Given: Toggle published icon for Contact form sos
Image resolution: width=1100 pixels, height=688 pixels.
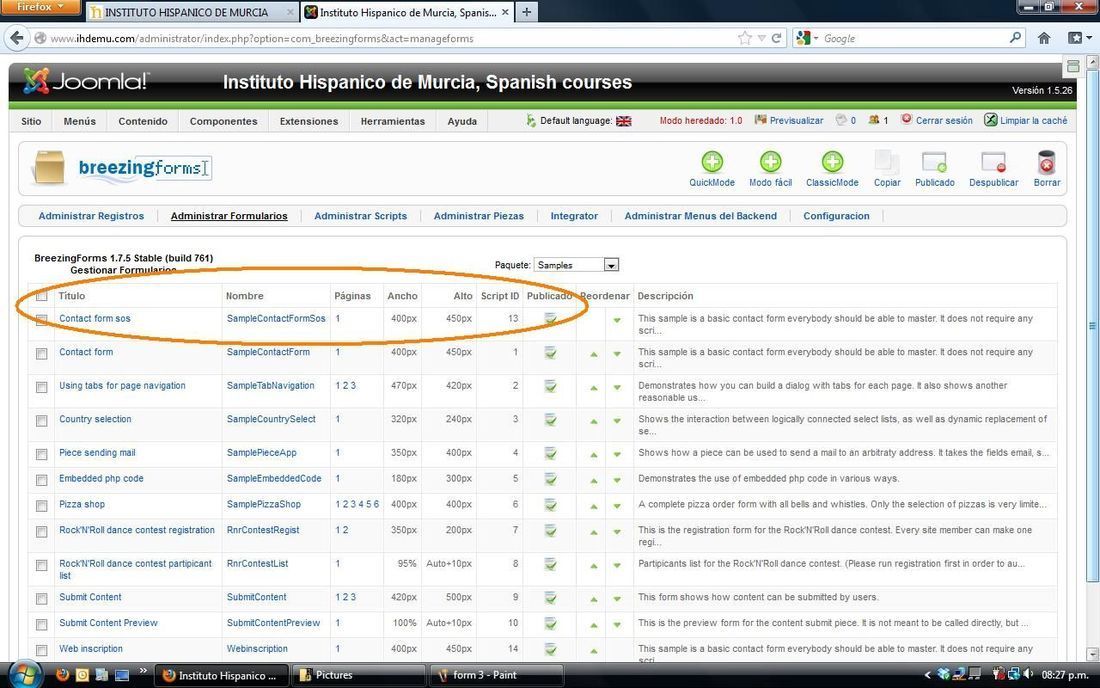Looking at the screenshot, I should coord(551,318).
